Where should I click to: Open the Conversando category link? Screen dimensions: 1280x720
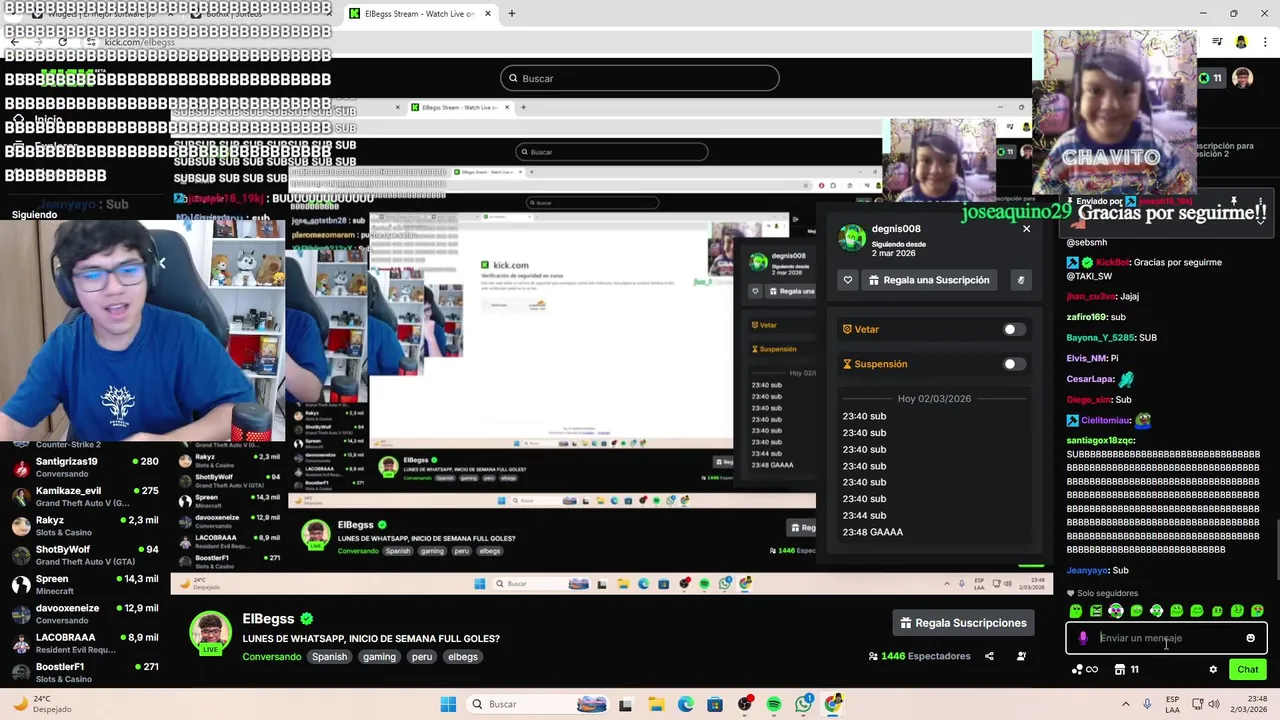[x=272, y=657]
